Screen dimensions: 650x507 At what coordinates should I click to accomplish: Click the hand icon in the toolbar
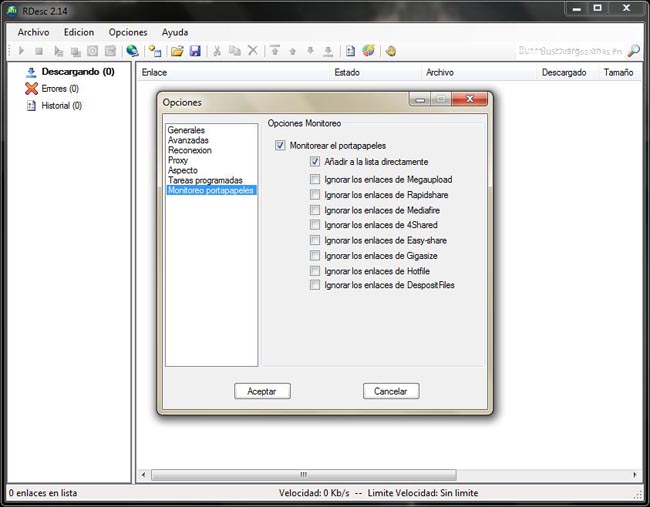[390, 51]
